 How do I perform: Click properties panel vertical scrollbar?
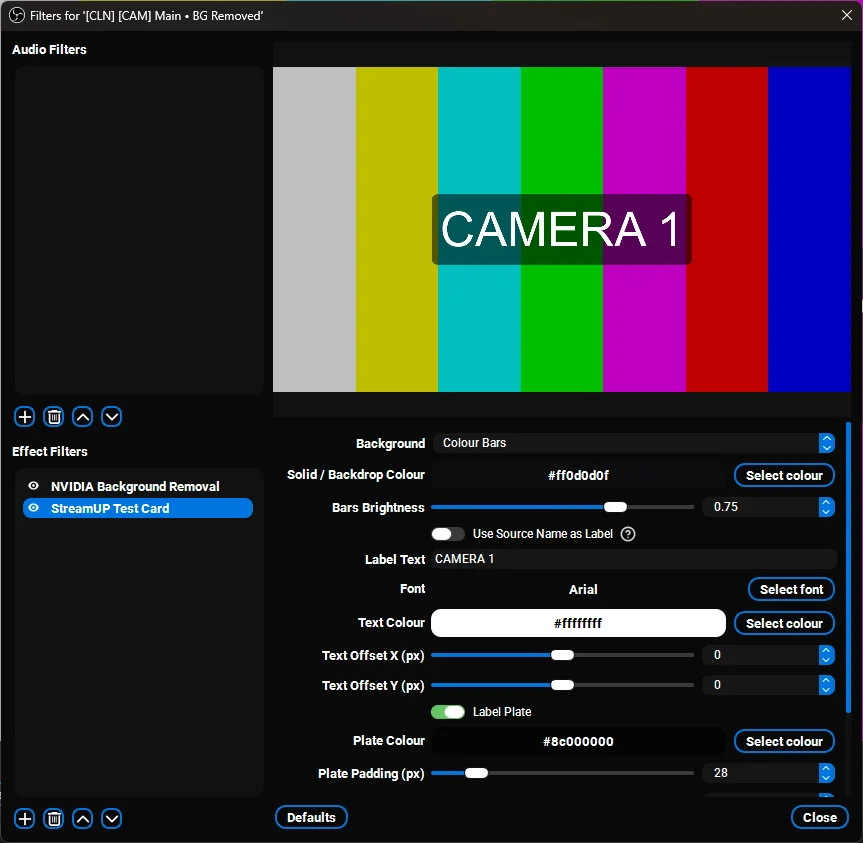click(x=849, y=567)
